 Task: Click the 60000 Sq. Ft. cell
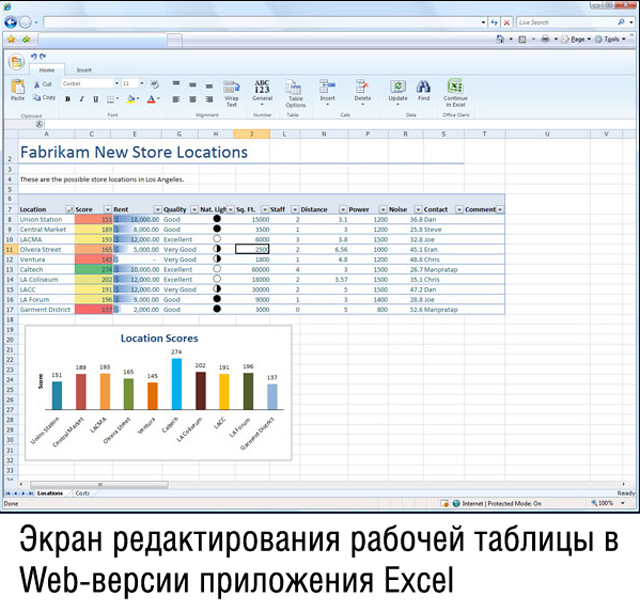point(252,269)
